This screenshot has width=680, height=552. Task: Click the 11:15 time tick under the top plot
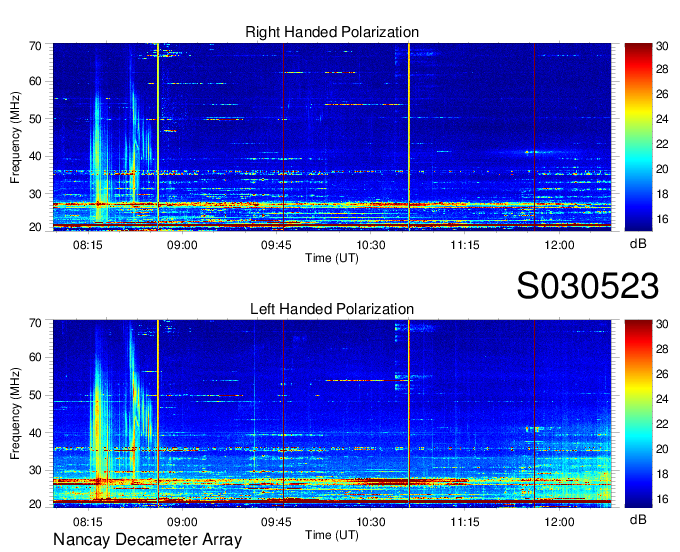(465, 245)
